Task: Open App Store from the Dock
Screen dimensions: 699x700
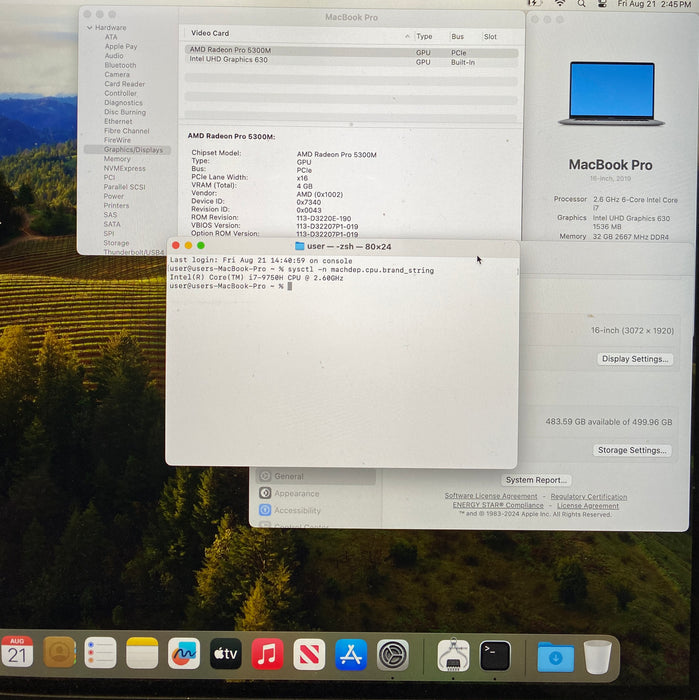Action: tap(351, 655)
